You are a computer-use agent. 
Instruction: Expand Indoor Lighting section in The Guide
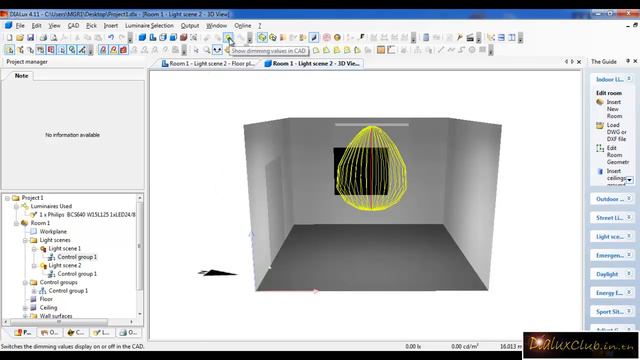(x=629, y=79)
